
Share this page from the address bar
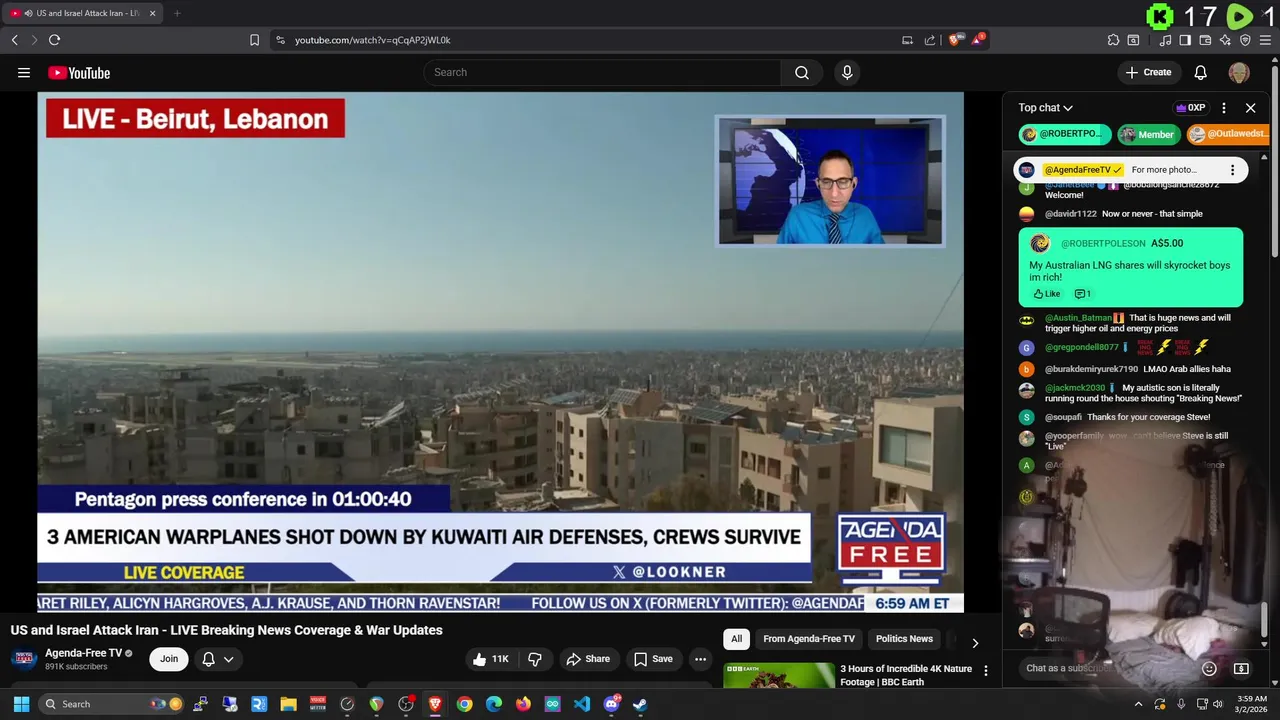(930, 40)
